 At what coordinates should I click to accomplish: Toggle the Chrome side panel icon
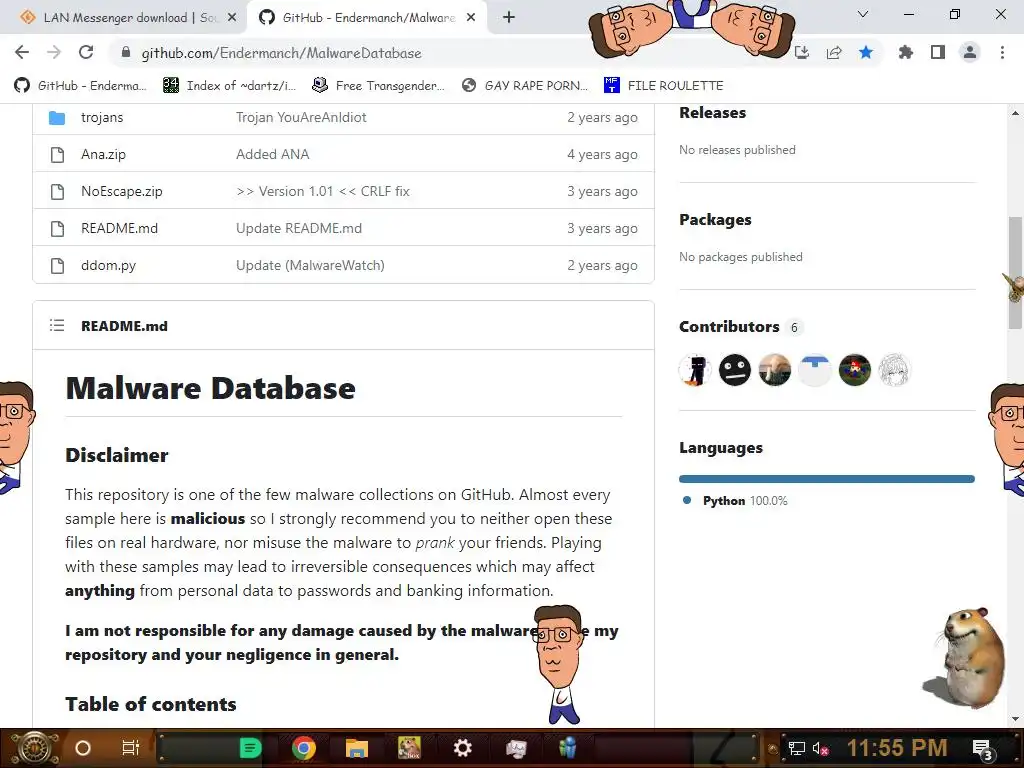938,52
